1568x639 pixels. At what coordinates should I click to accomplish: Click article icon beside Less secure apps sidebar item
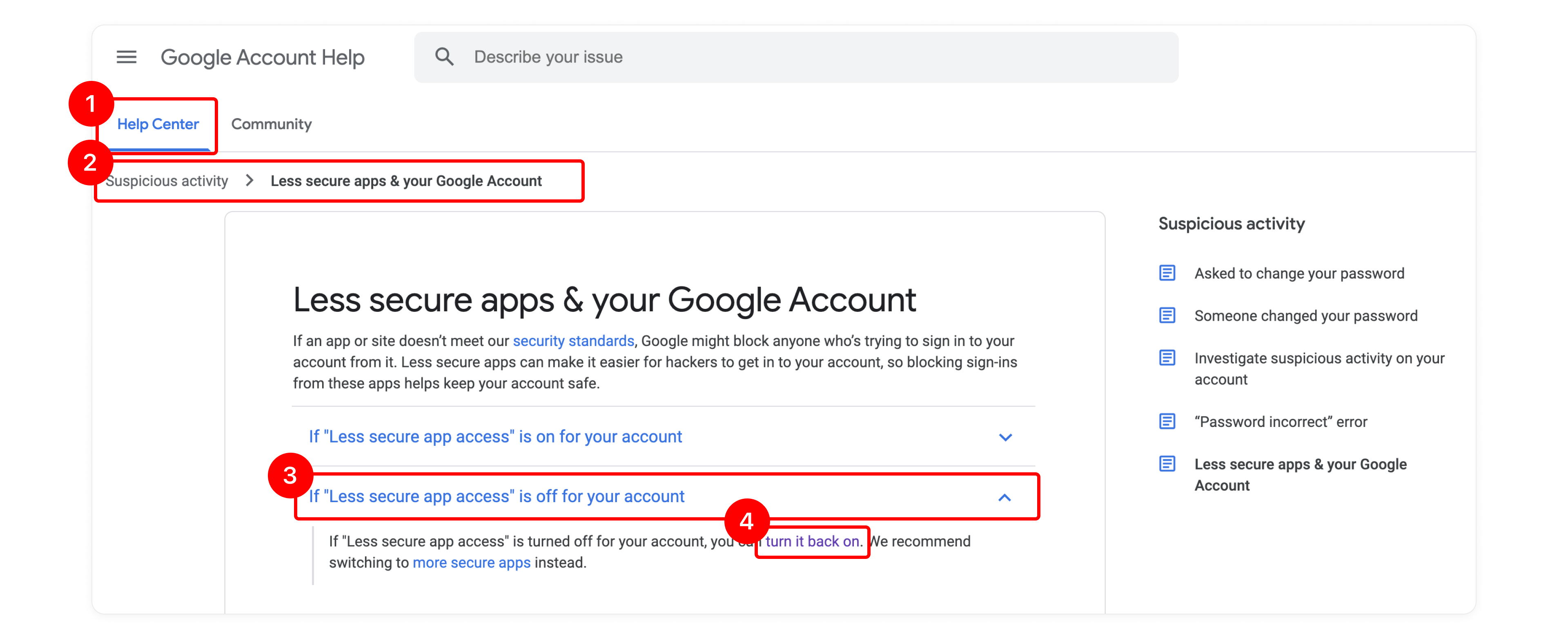(x=1167, y=464)
